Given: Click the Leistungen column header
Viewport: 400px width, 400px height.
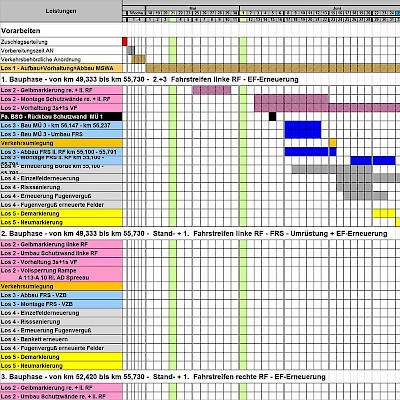Looking at the screenshot, I should tap(61, 11).
